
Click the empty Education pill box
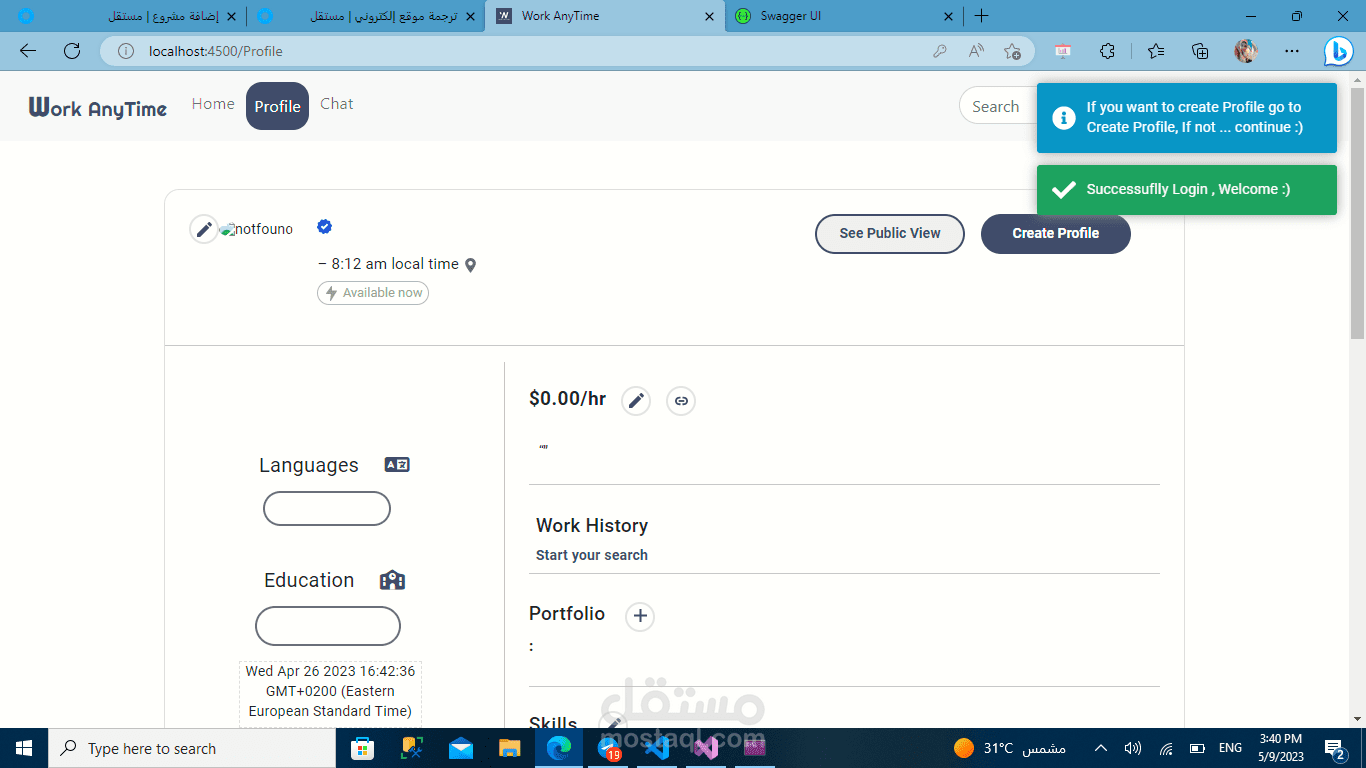pos(328,626)
